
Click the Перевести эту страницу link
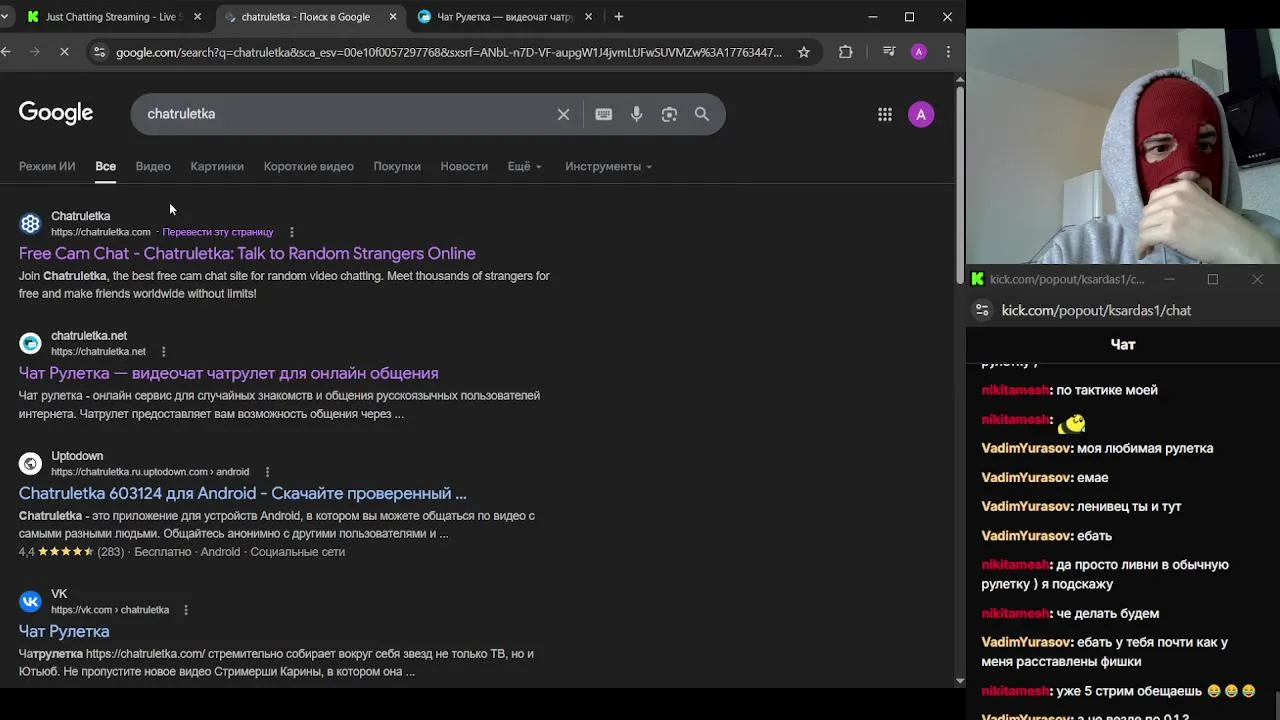[x=217, y=232]
